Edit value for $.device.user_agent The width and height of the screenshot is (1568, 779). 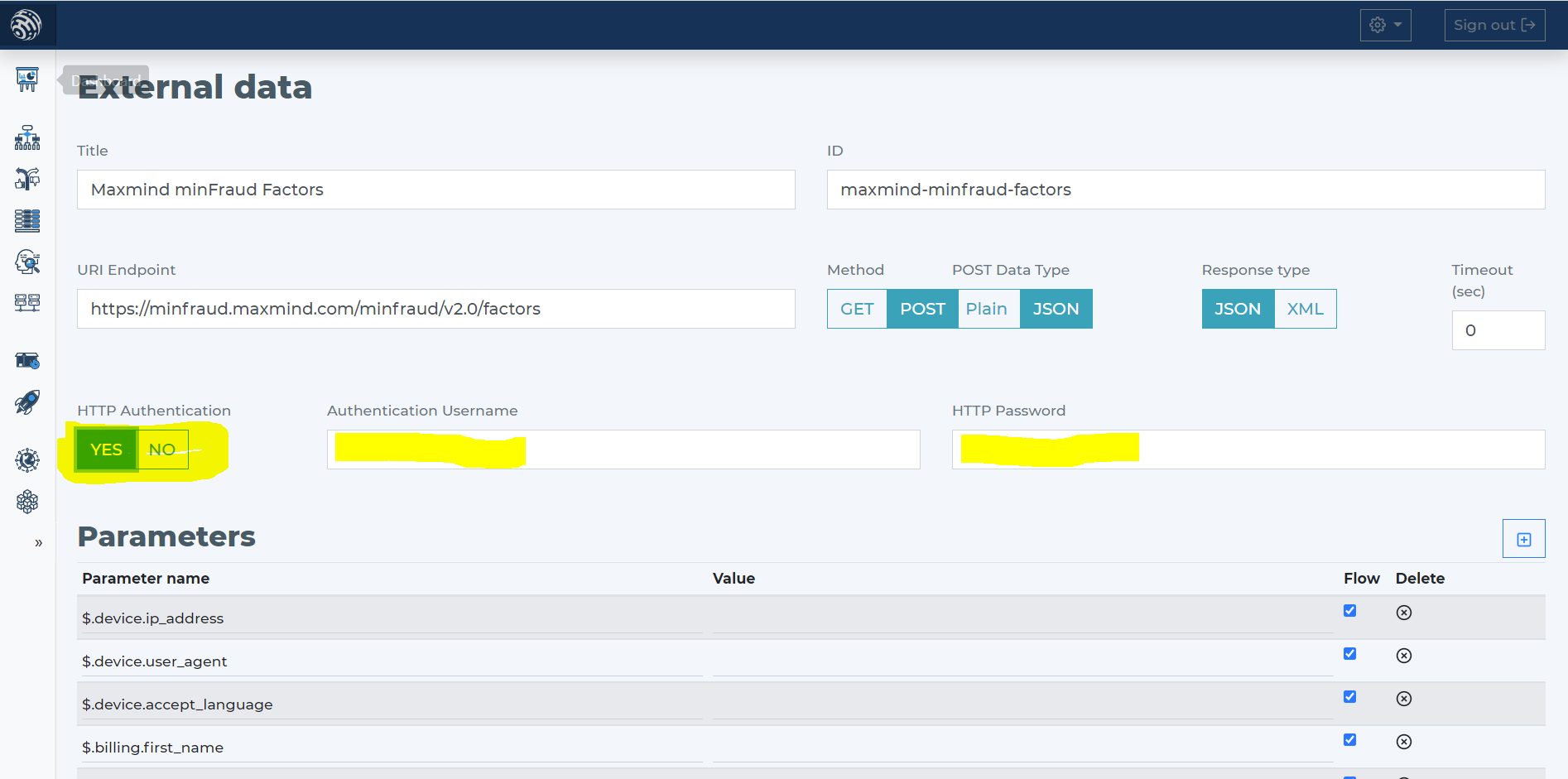pyautogui.click(x=1022, y=661)
